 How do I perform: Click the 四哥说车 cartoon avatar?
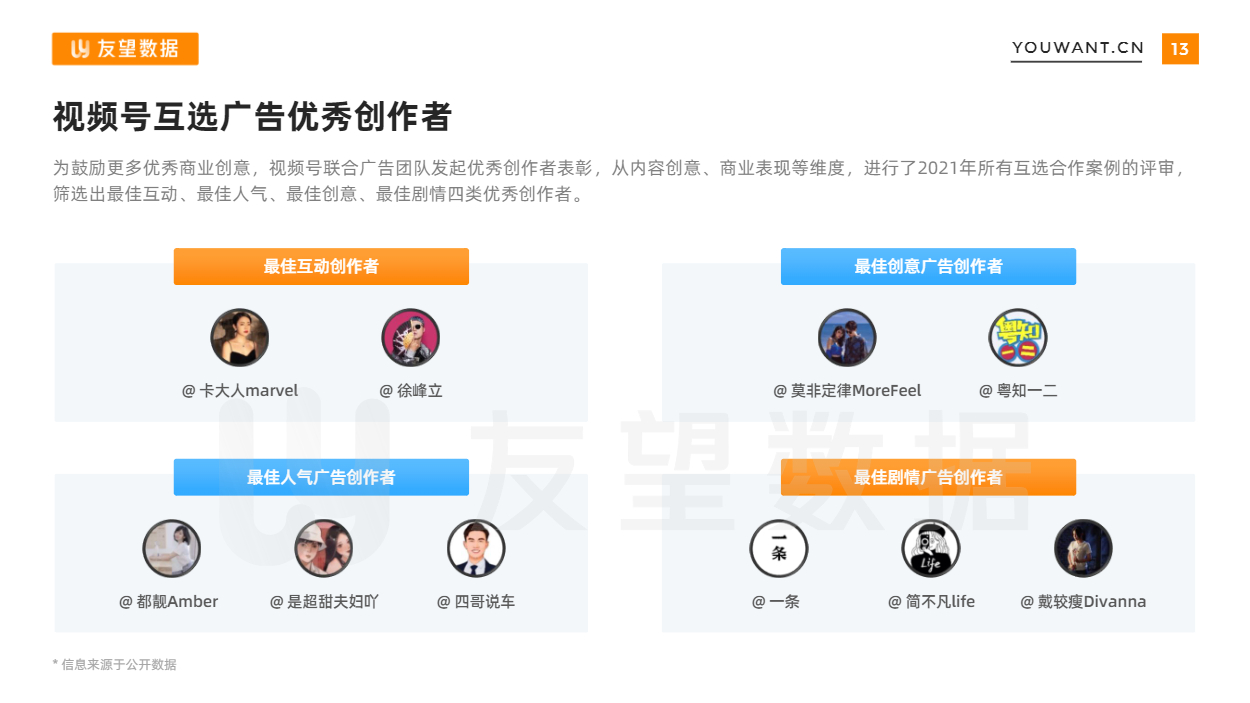tap(476, 548)
